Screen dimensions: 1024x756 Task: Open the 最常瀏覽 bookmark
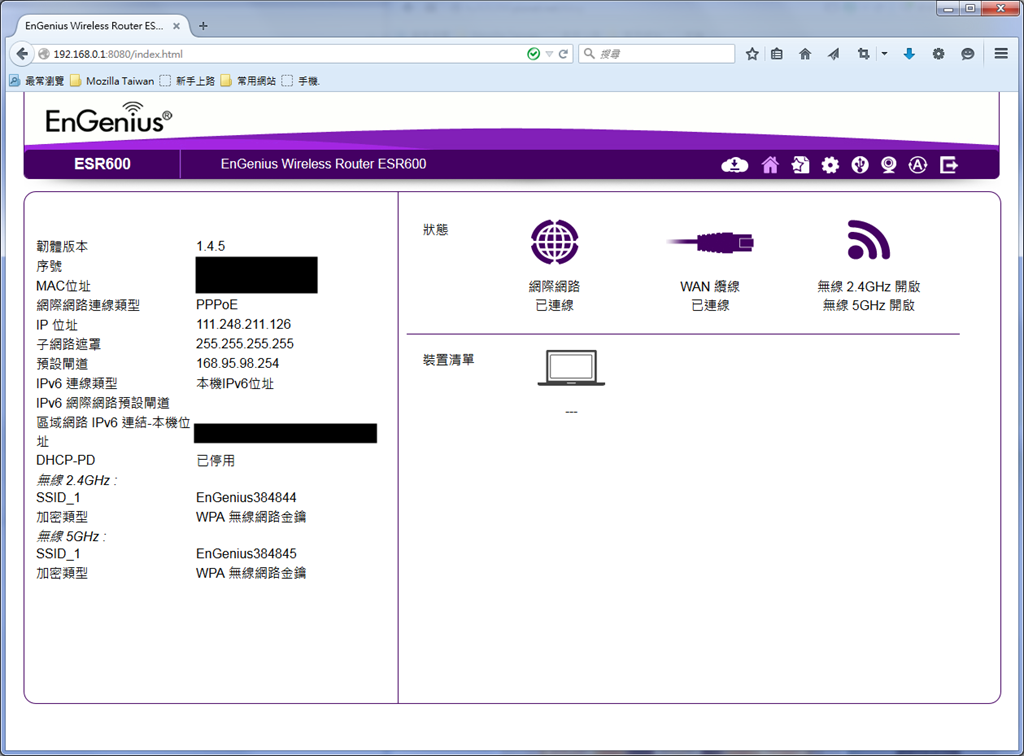click(37, 81)
